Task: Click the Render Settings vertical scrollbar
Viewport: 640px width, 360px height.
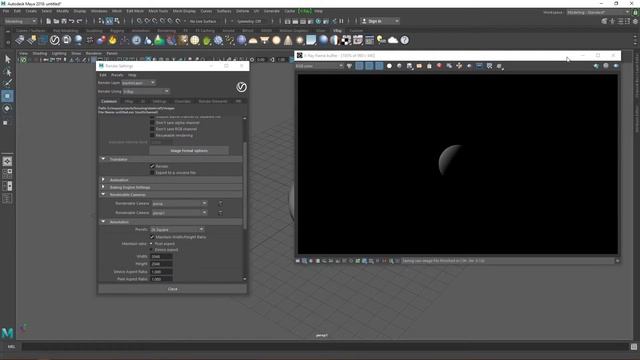Action: (245, 185)
